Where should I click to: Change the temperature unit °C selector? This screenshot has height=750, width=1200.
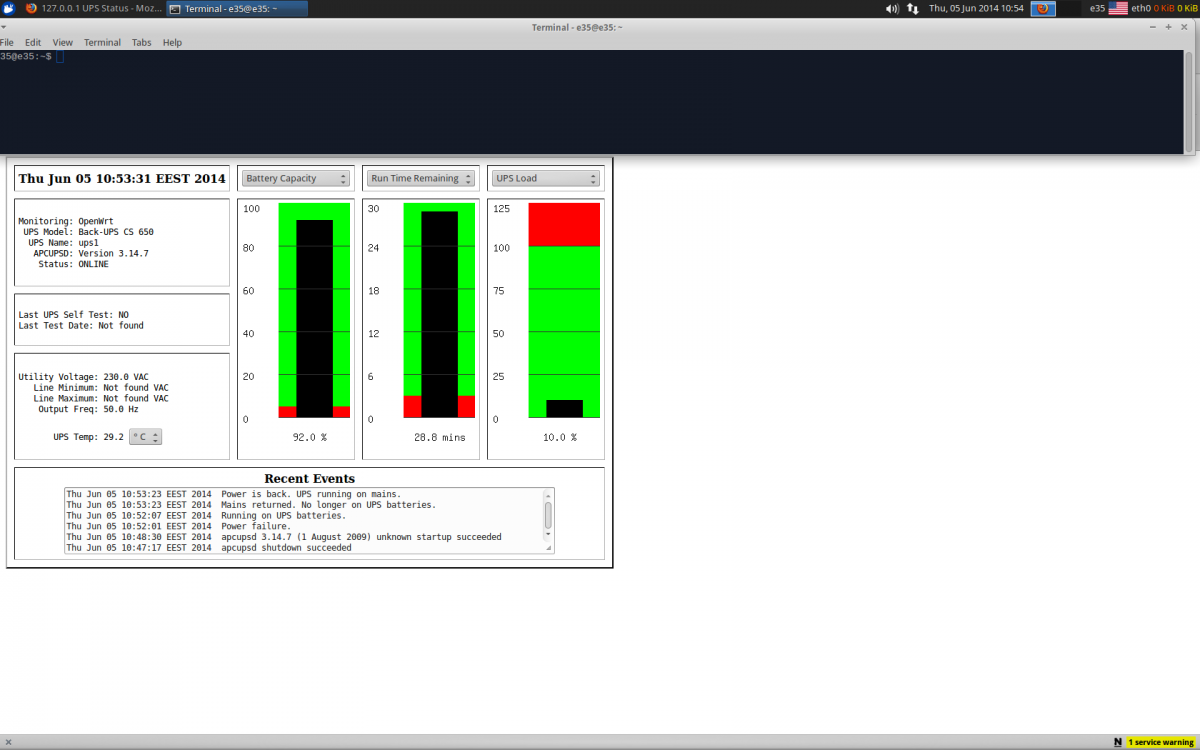[146, 437]
